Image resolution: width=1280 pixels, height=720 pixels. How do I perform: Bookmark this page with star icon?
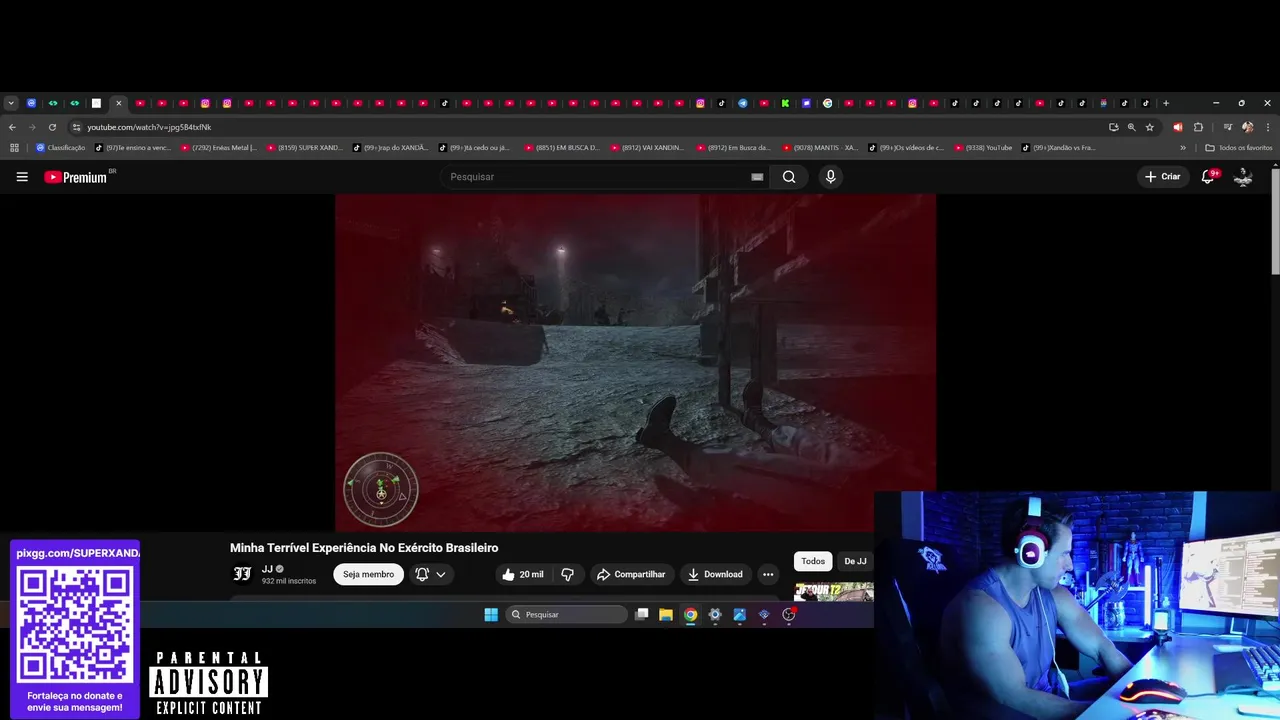pos(1149,127)
